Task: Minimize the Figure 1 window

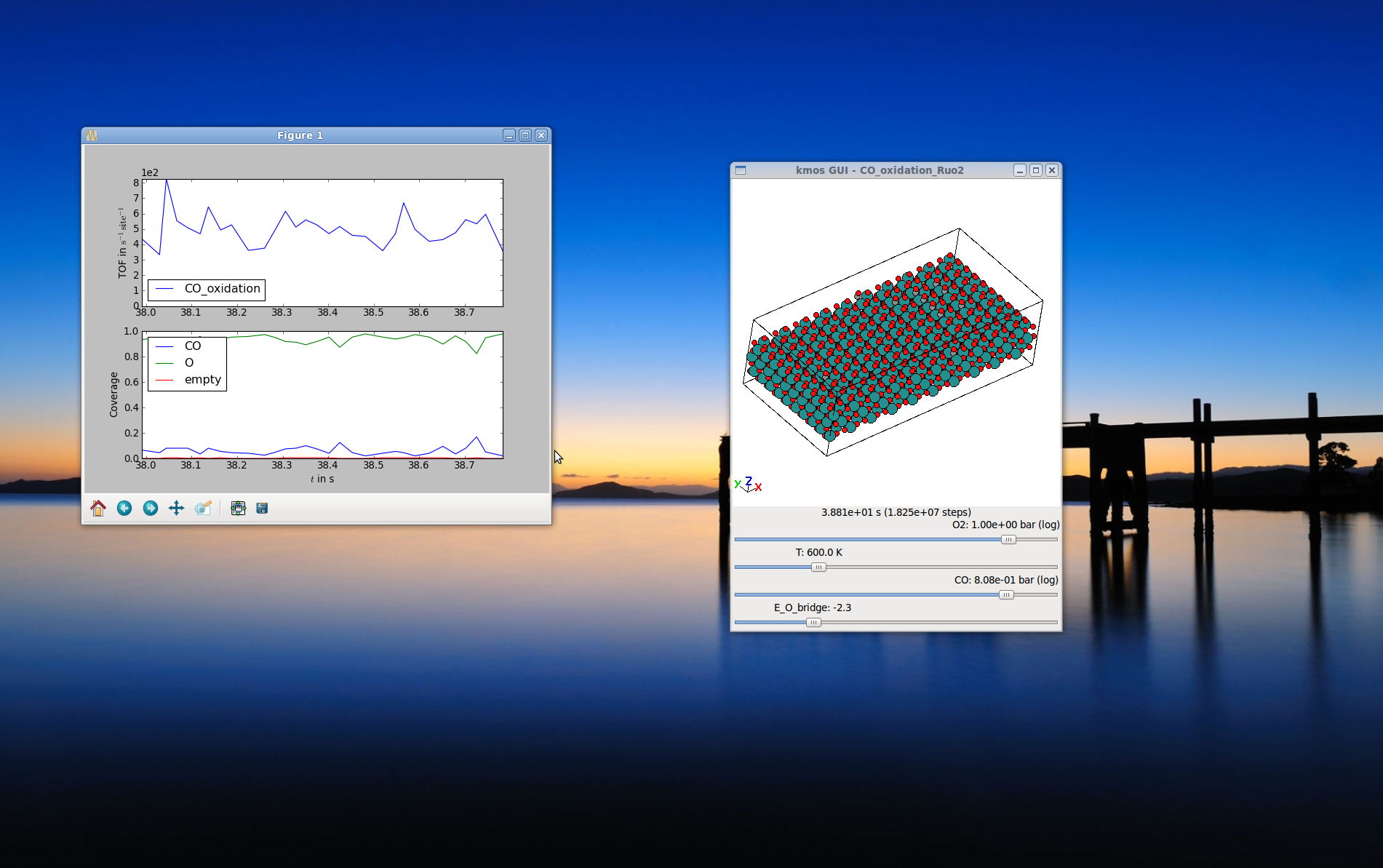Action: [509, 135]
